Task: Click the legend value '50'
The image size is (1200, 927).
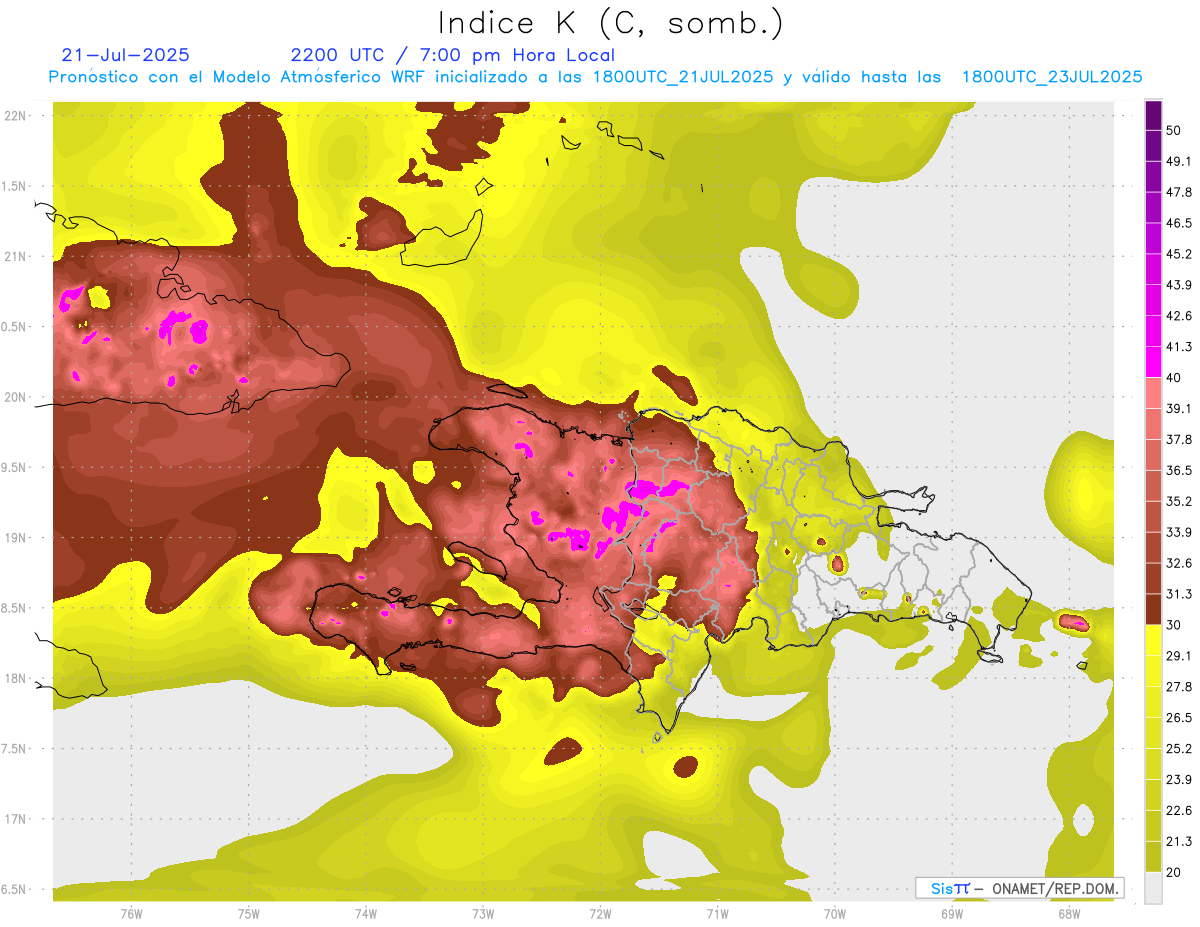Action: [1174, 130]
